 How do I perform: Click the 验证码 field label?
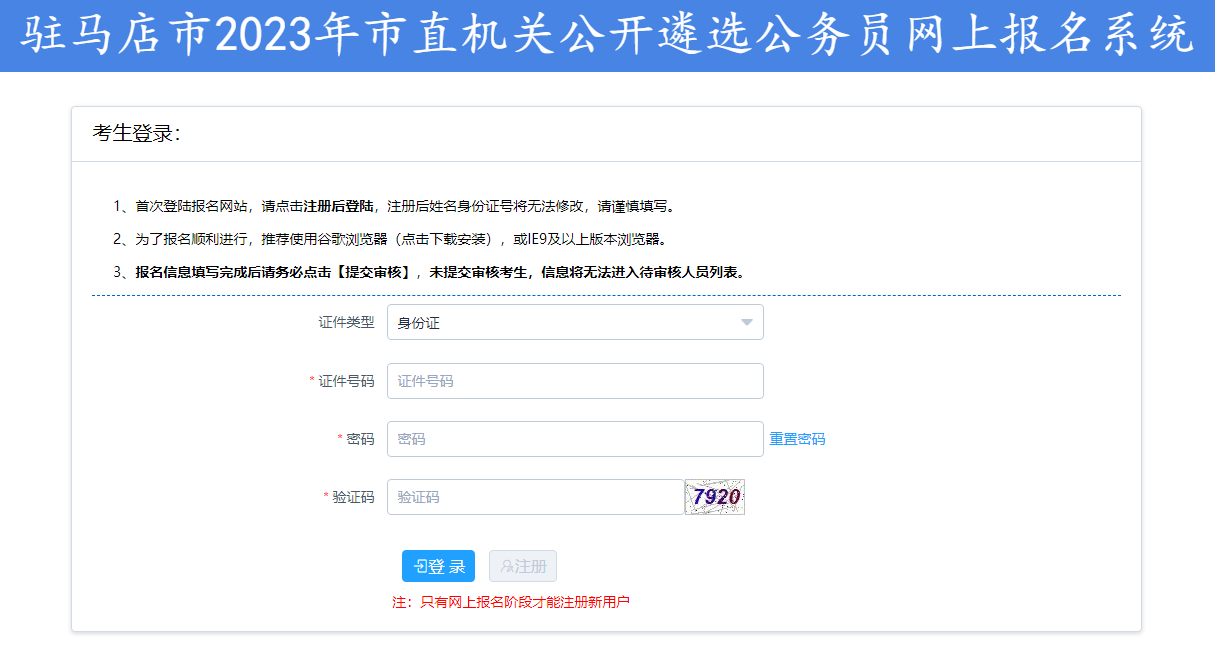[x=353, y=497]
